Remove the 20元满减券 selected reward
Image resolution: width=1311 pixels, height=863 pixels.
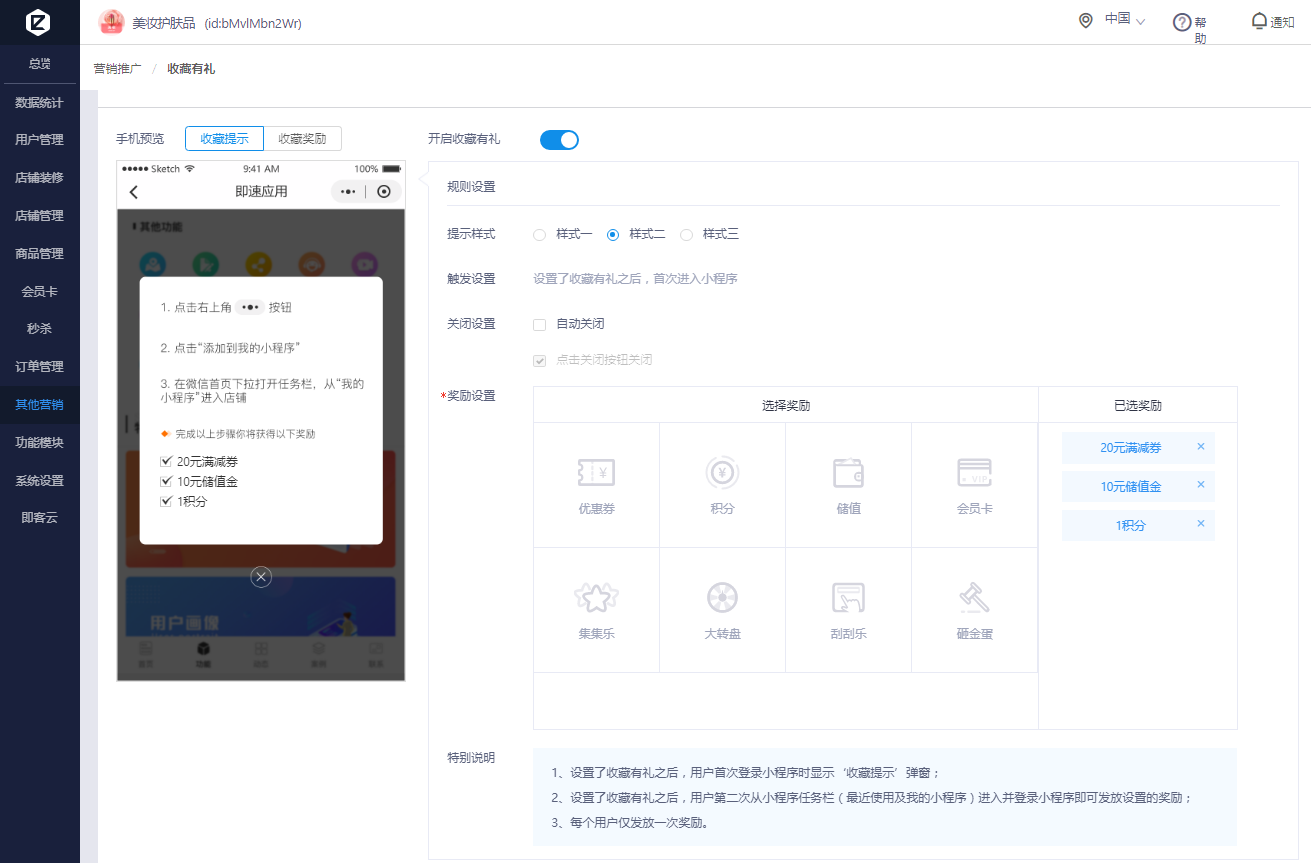tap(1201, 447)
